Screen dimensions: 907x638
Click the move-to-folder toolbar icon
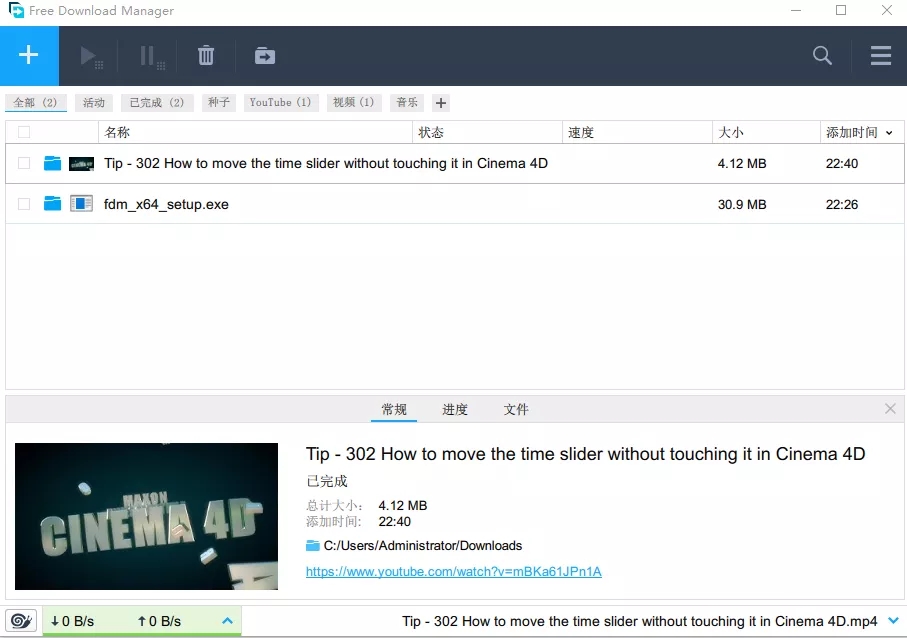coord(265,56)
